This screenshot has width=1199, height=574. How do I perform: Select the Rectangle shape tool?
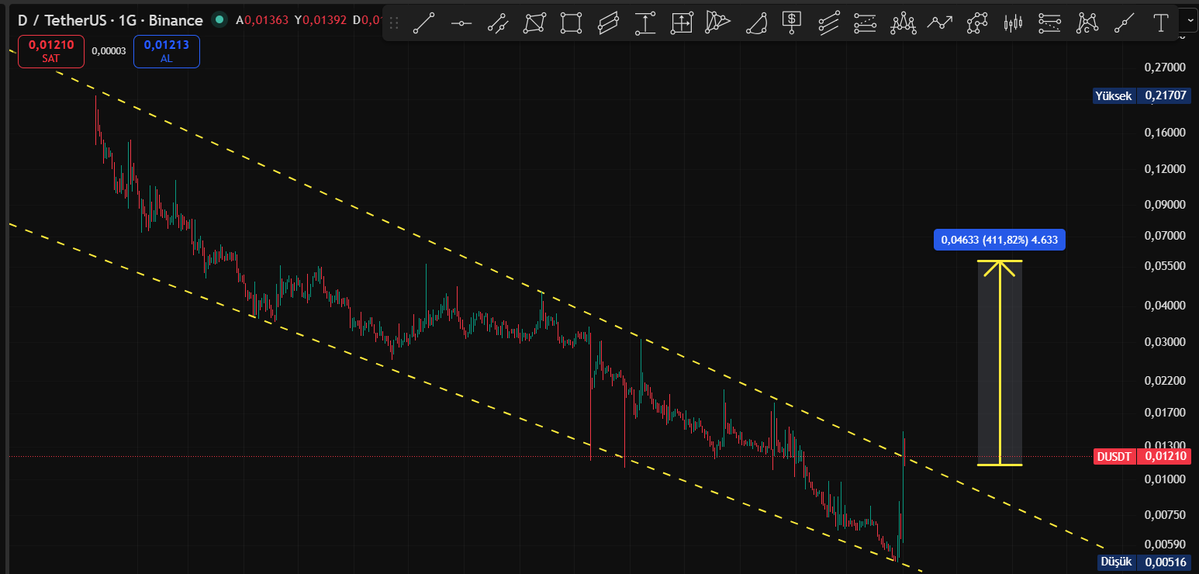(571, 24)
